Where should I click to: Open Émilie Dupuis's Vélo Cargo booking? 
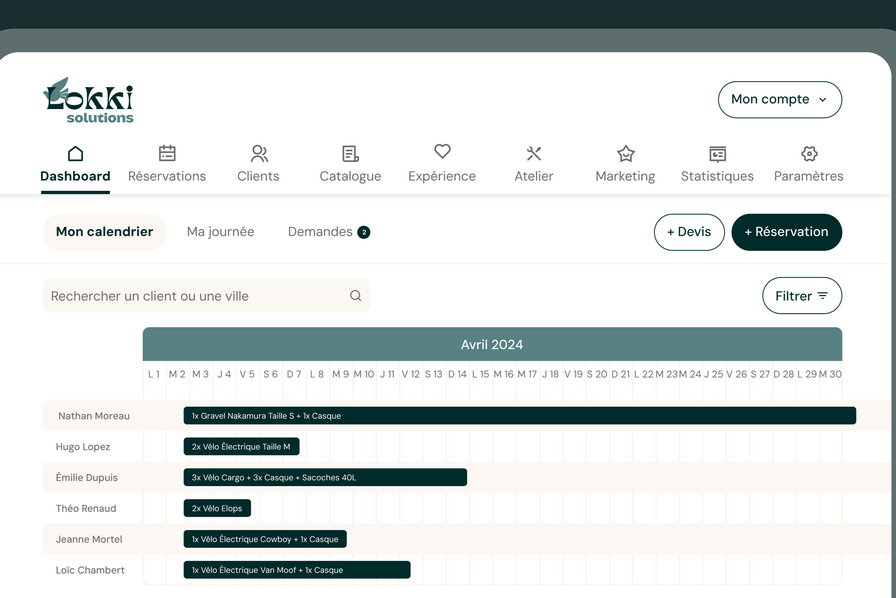[325, 477]
